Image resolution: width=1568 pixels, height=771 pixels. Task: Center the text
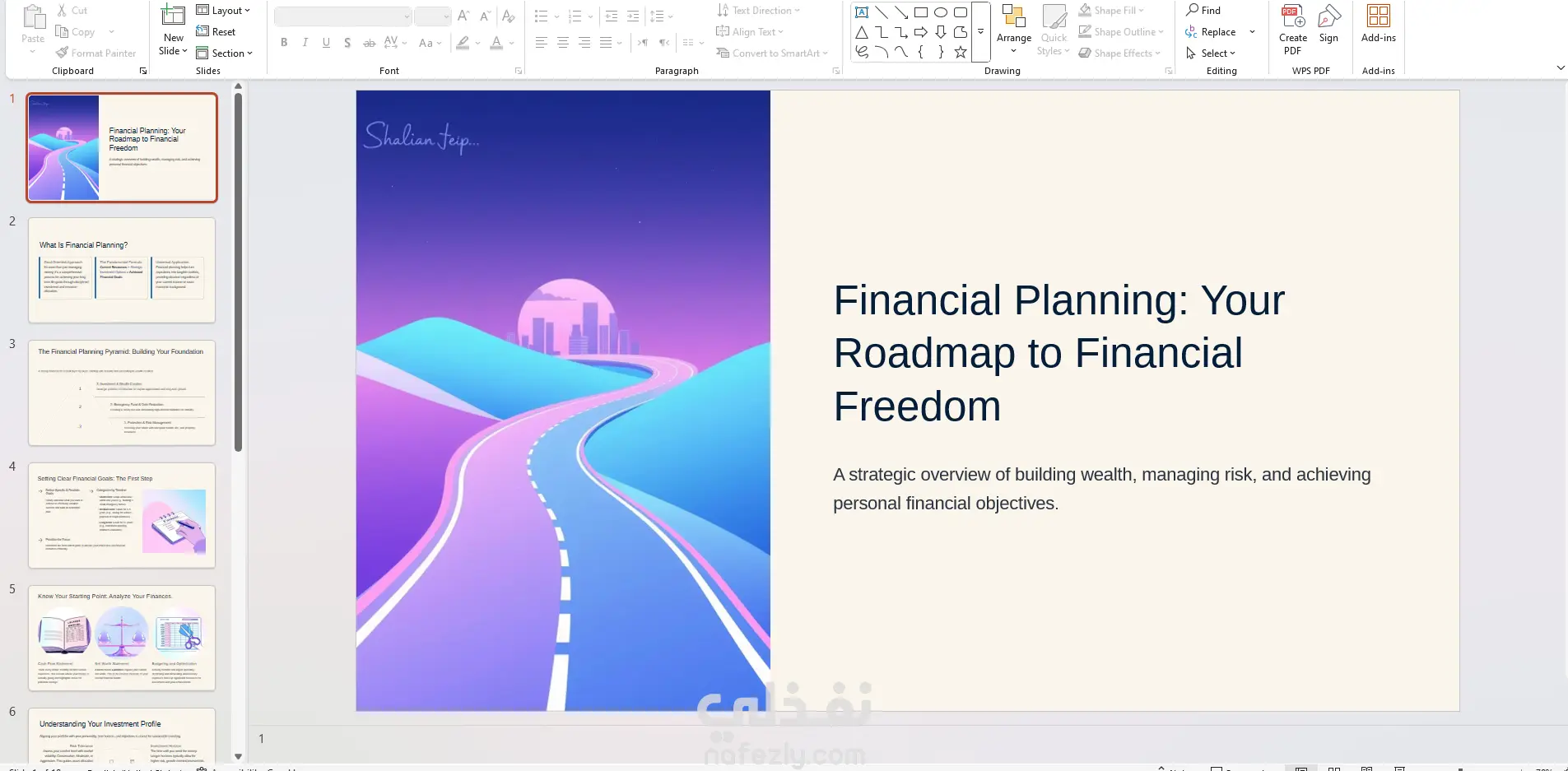pos(563,43)
